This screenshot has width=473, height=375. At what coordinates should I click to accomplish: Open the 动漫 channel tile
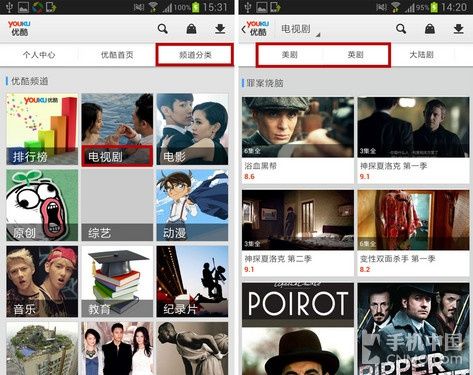192,205
